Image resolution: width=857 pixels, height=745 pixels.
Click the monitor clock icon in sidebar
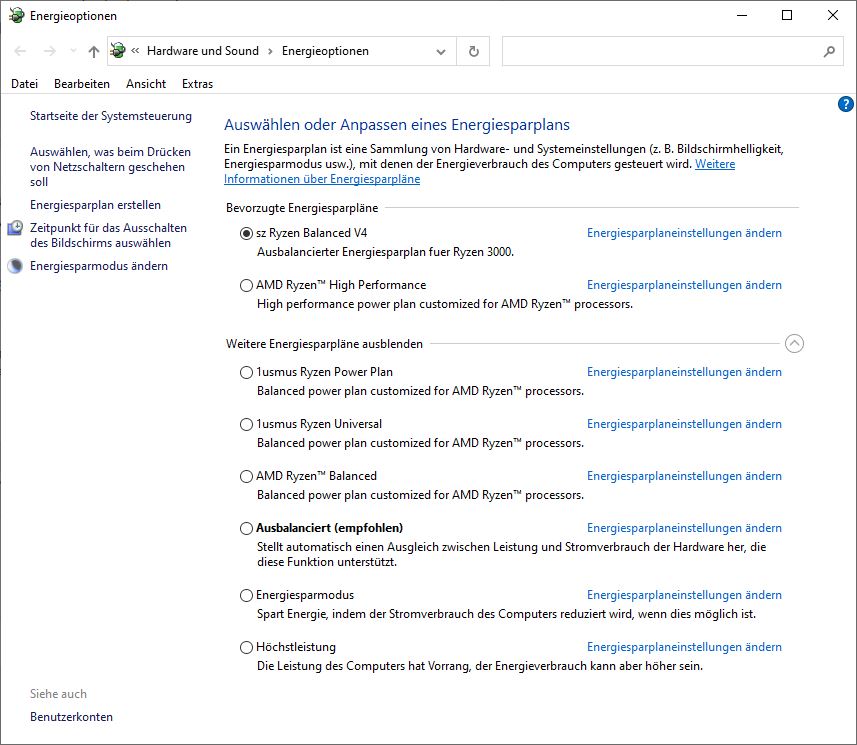click(x=15, y=228)
